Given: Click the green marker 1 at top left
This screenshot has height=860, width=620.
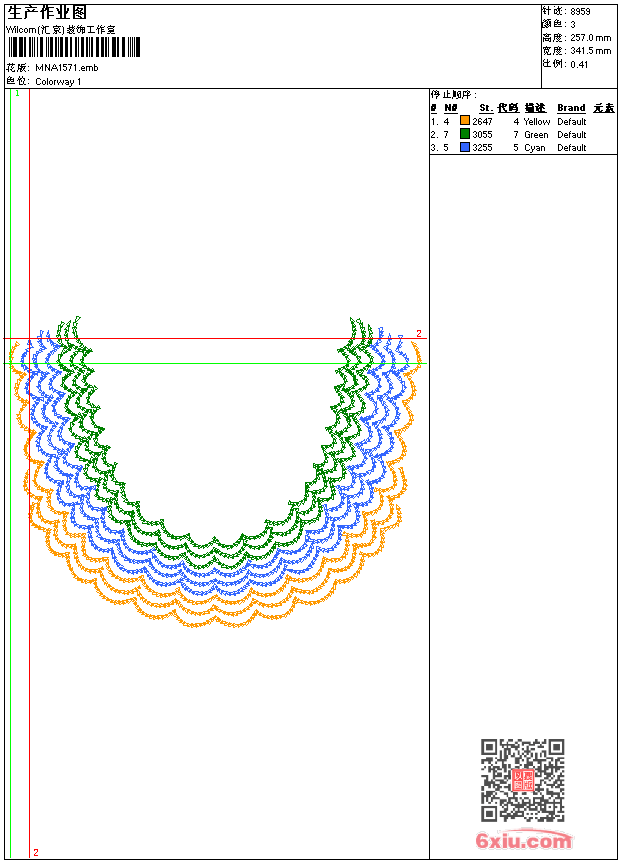Looking at the screenshot, I should coord(17,93).
